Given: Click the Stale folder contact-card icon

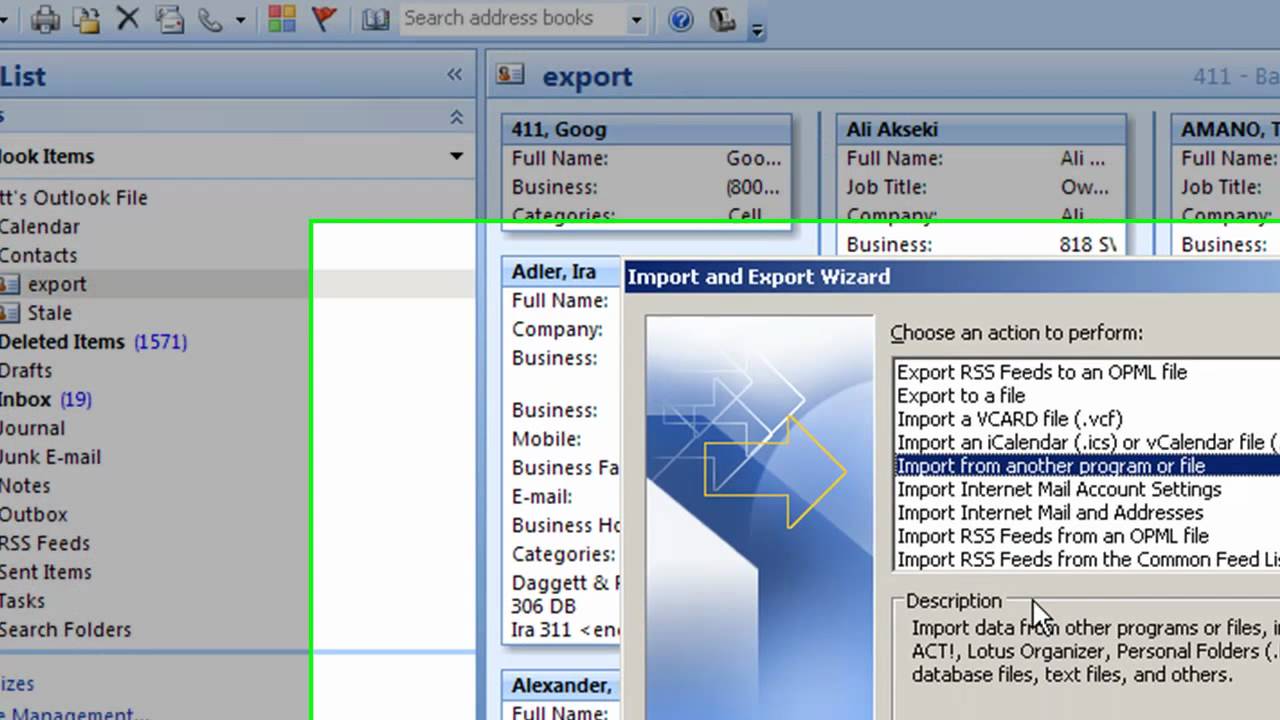Looking at the screenshot, I should point(10,313).
